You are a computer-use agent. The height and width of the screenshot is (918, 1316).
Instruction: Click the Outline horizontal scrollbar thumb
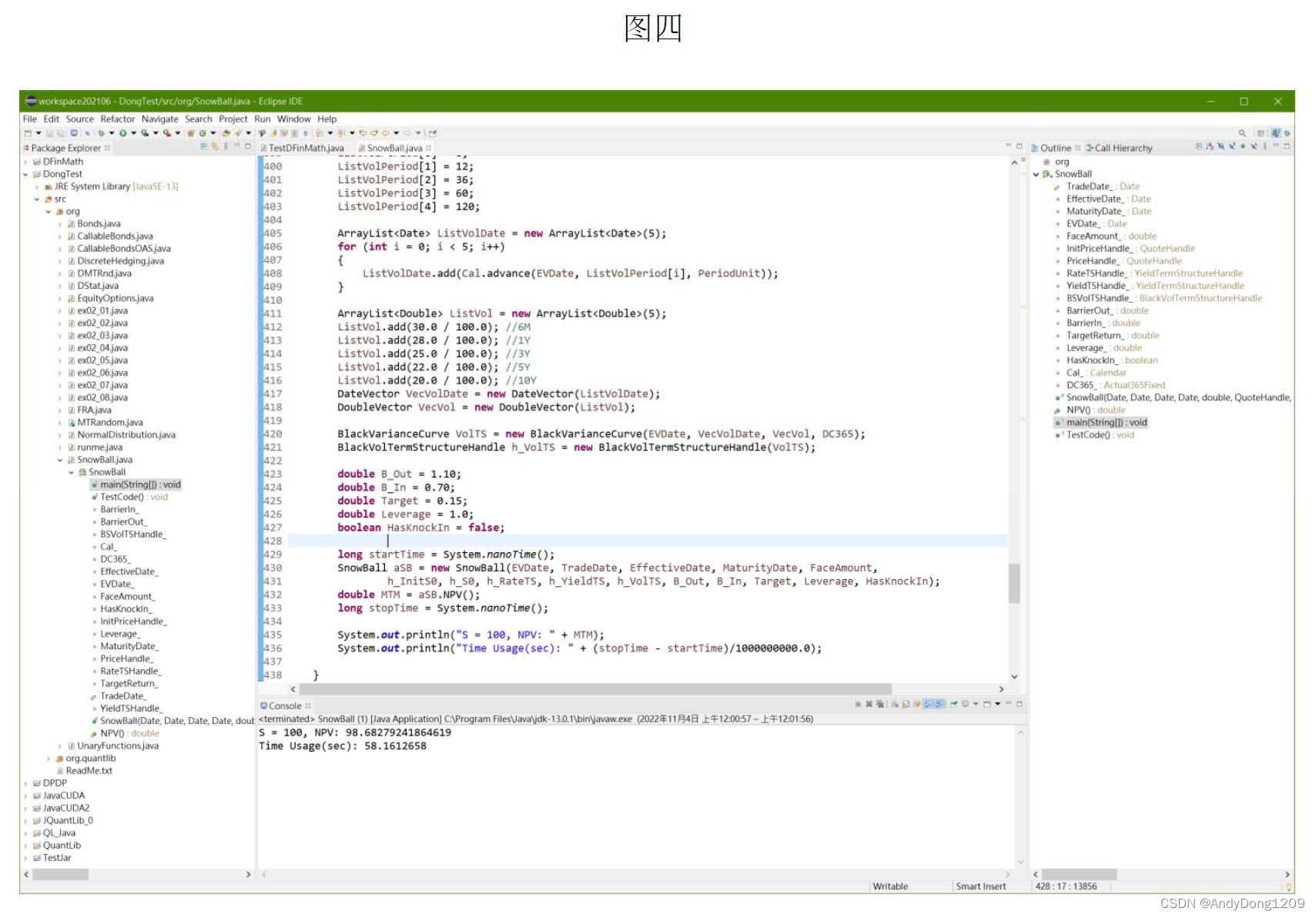coord(1080,874)
